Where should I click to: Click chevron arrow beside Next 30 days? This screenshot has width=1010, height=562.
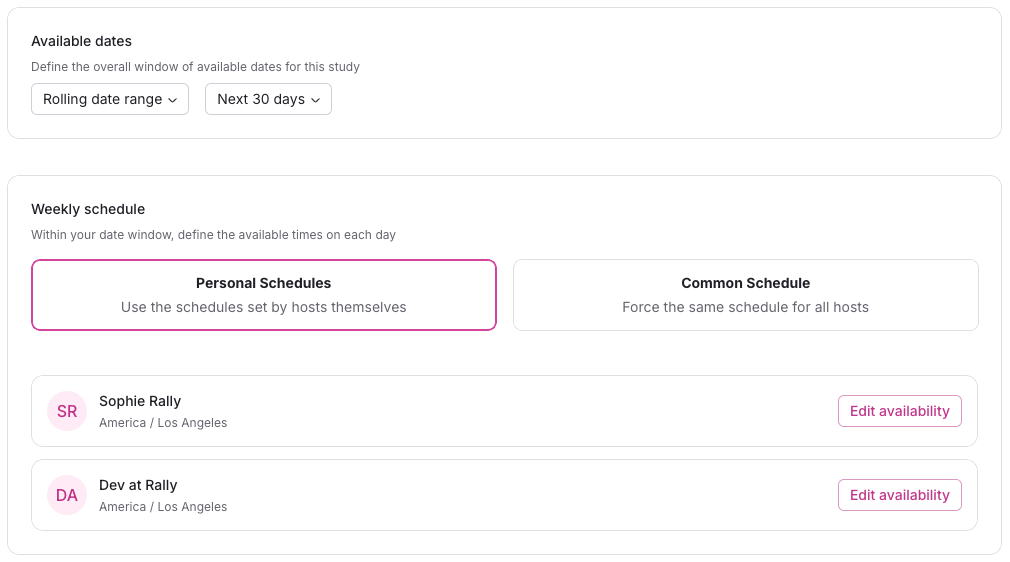[x=316, y=100]
